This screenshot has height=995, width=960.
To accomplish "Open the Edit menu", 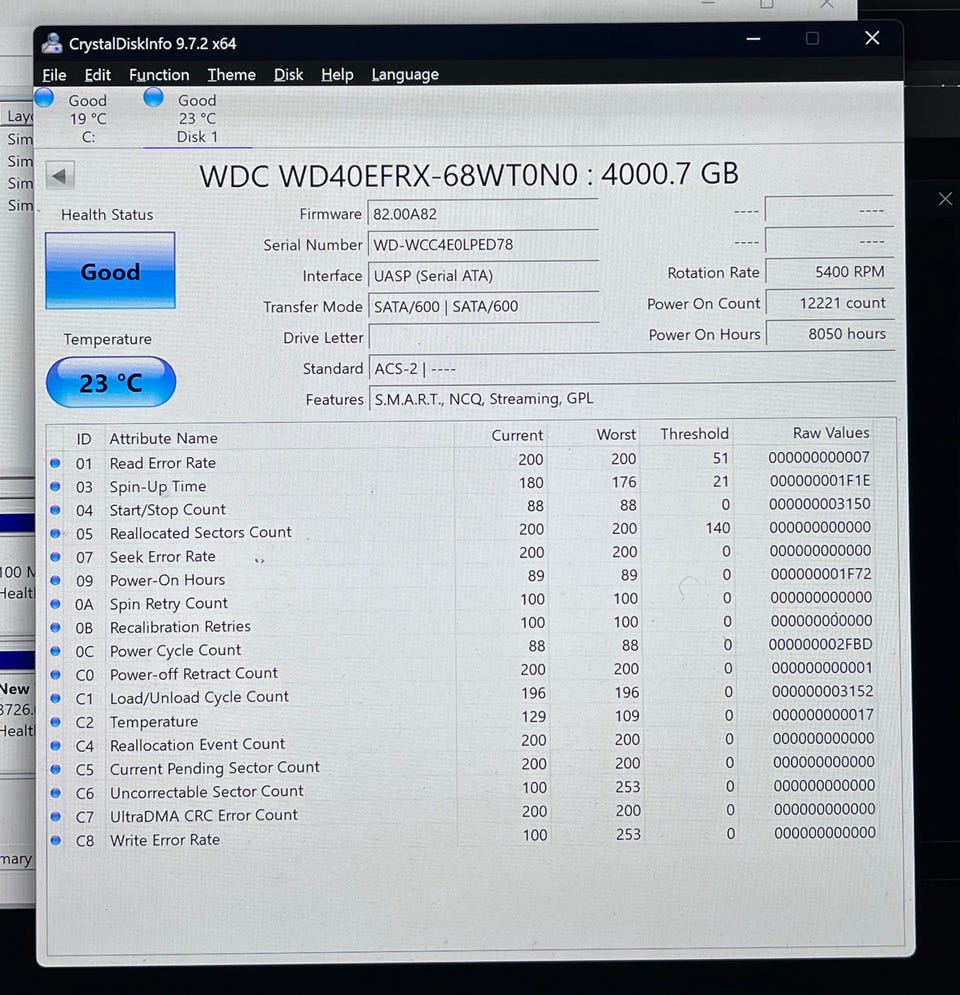I will click(98, 75).
